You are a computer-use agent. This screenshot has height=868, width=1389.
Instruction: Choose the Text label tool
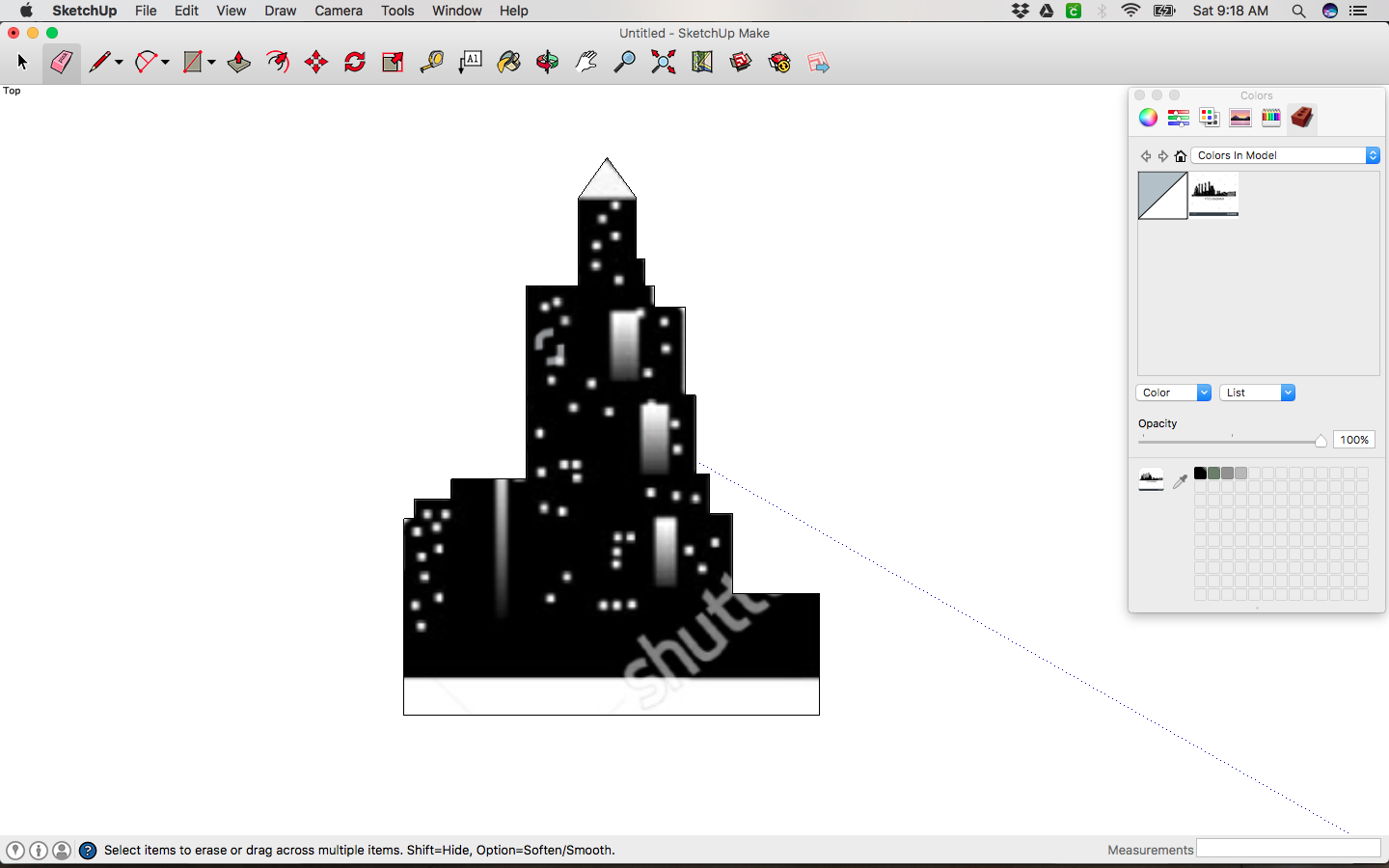(471, 63)
